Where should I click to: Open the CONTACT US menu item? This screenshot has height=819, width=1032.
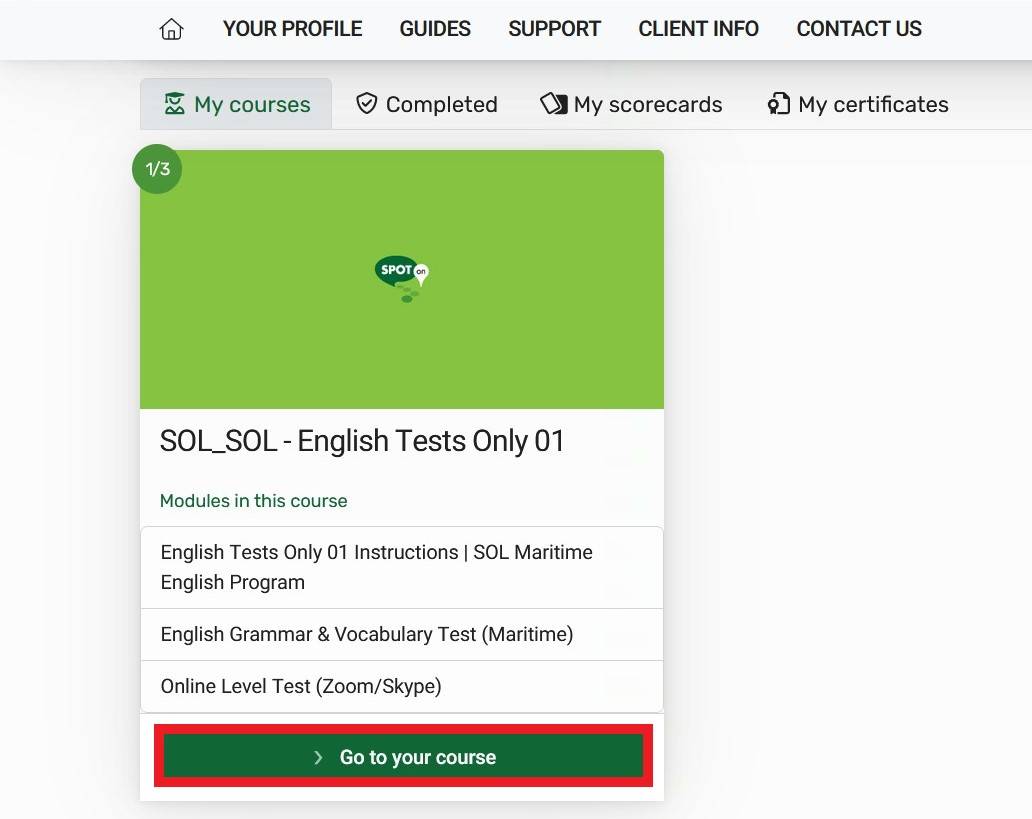pos(859,29)
